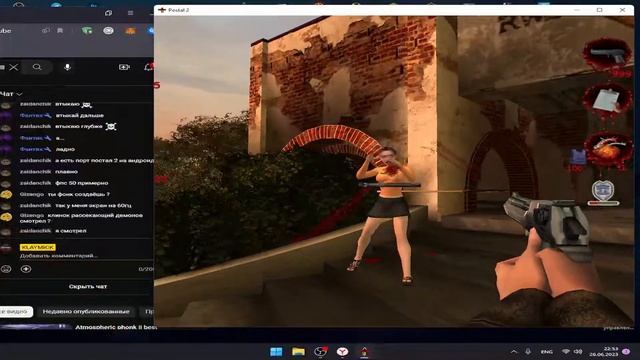Open the Windows Start button

coord(276,351)
